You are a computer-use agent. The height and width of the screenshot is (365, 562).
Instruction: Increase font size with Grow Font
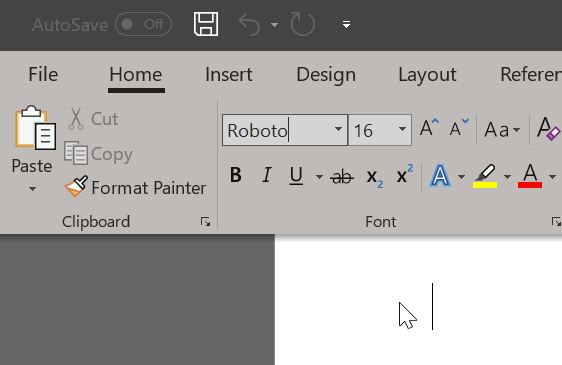point(429,128)
